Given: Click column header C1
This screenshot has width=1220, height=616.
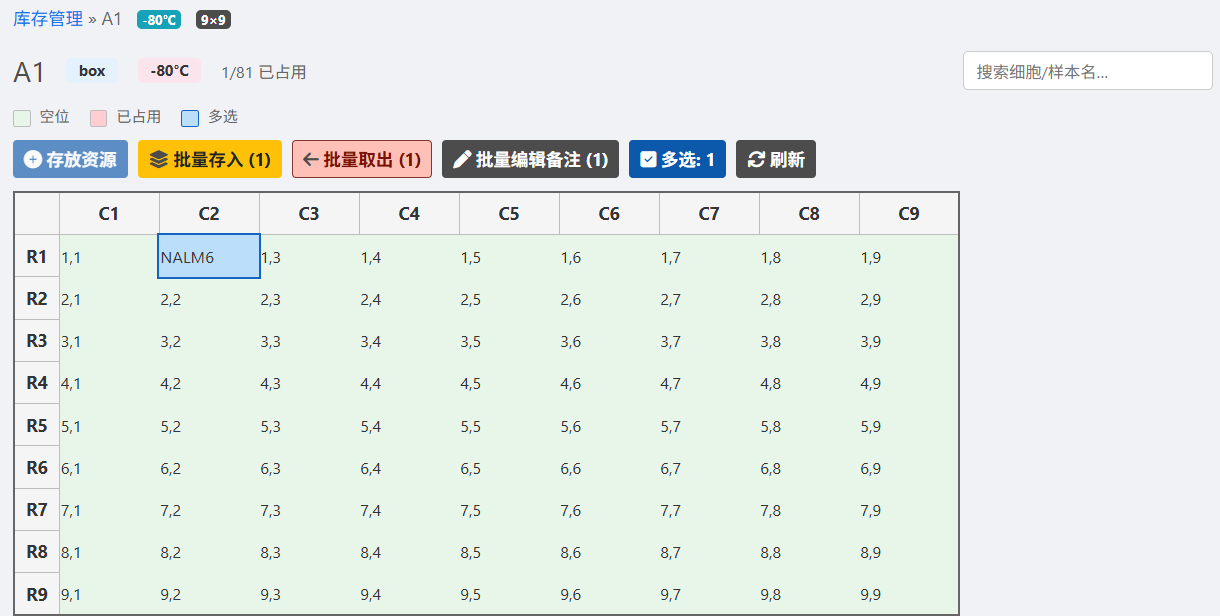Looking at the screenshot, I should pyautogui.click(x=109, y=213).
